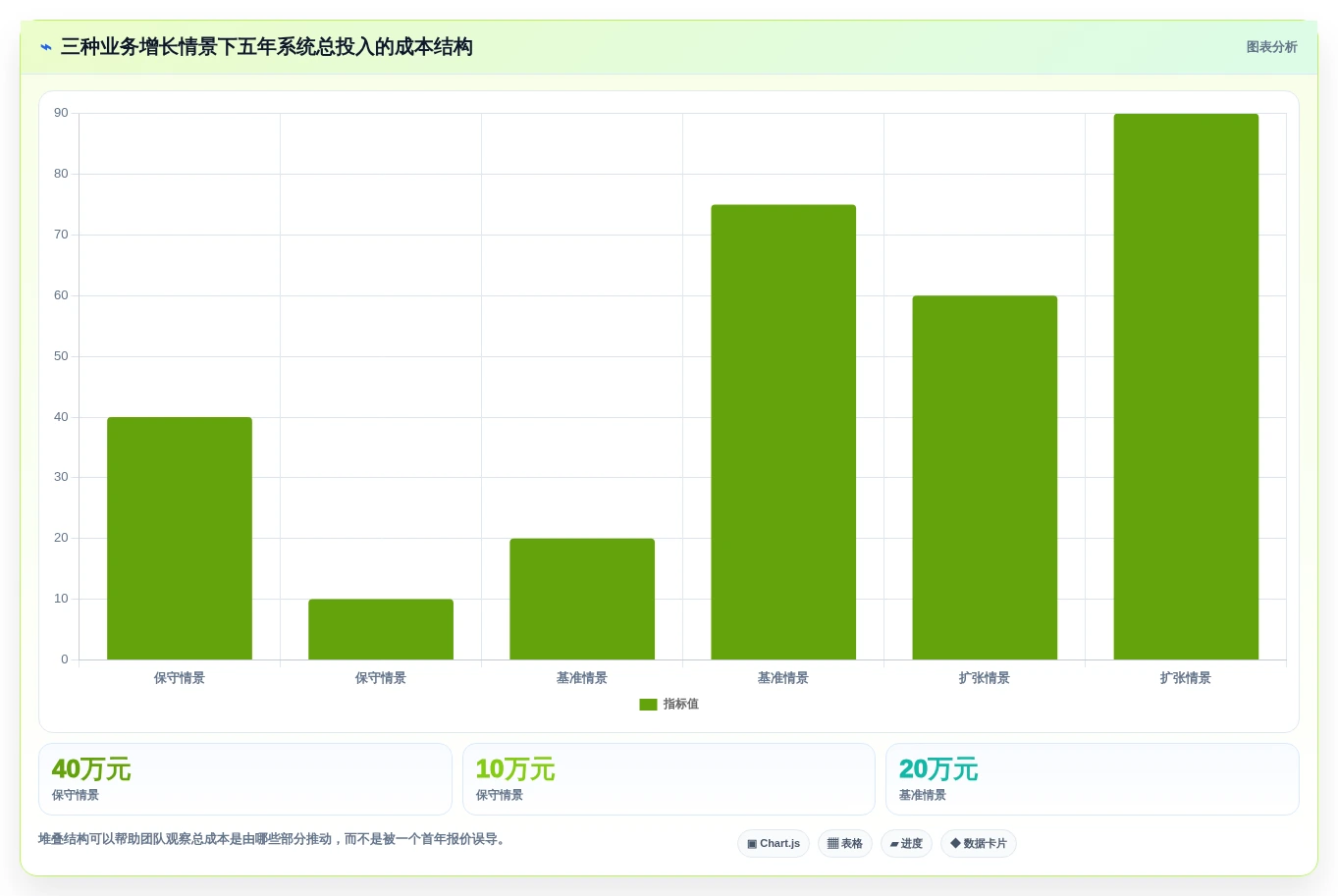Click the 扩张情景 bar with value 60
The image size is (1338, 896).
[x=985, y=478]
